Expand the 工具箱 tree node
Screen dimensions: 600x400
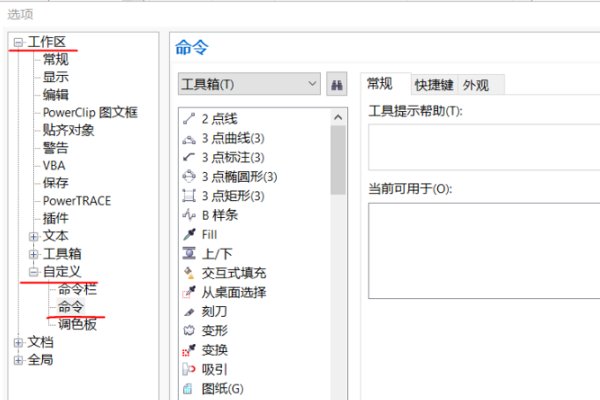(34, 254)
